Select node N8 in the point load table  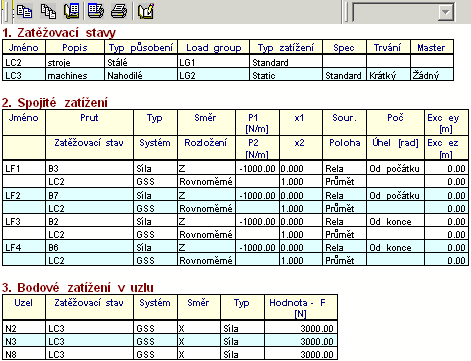(x=24, y=354)
